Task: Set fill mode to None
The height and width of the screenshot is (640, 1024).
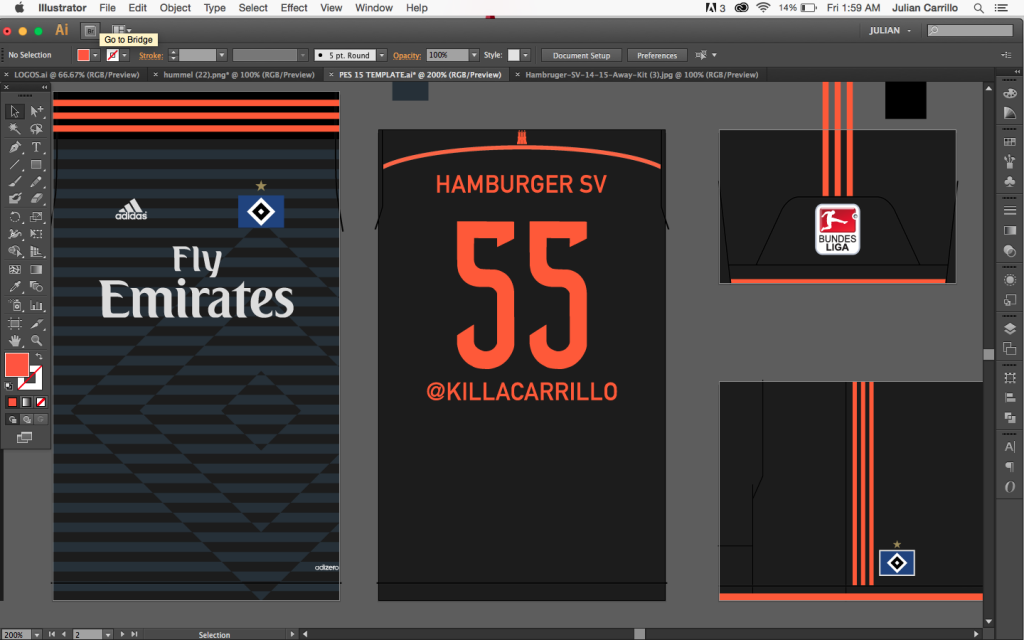Action: pos(40,402)
